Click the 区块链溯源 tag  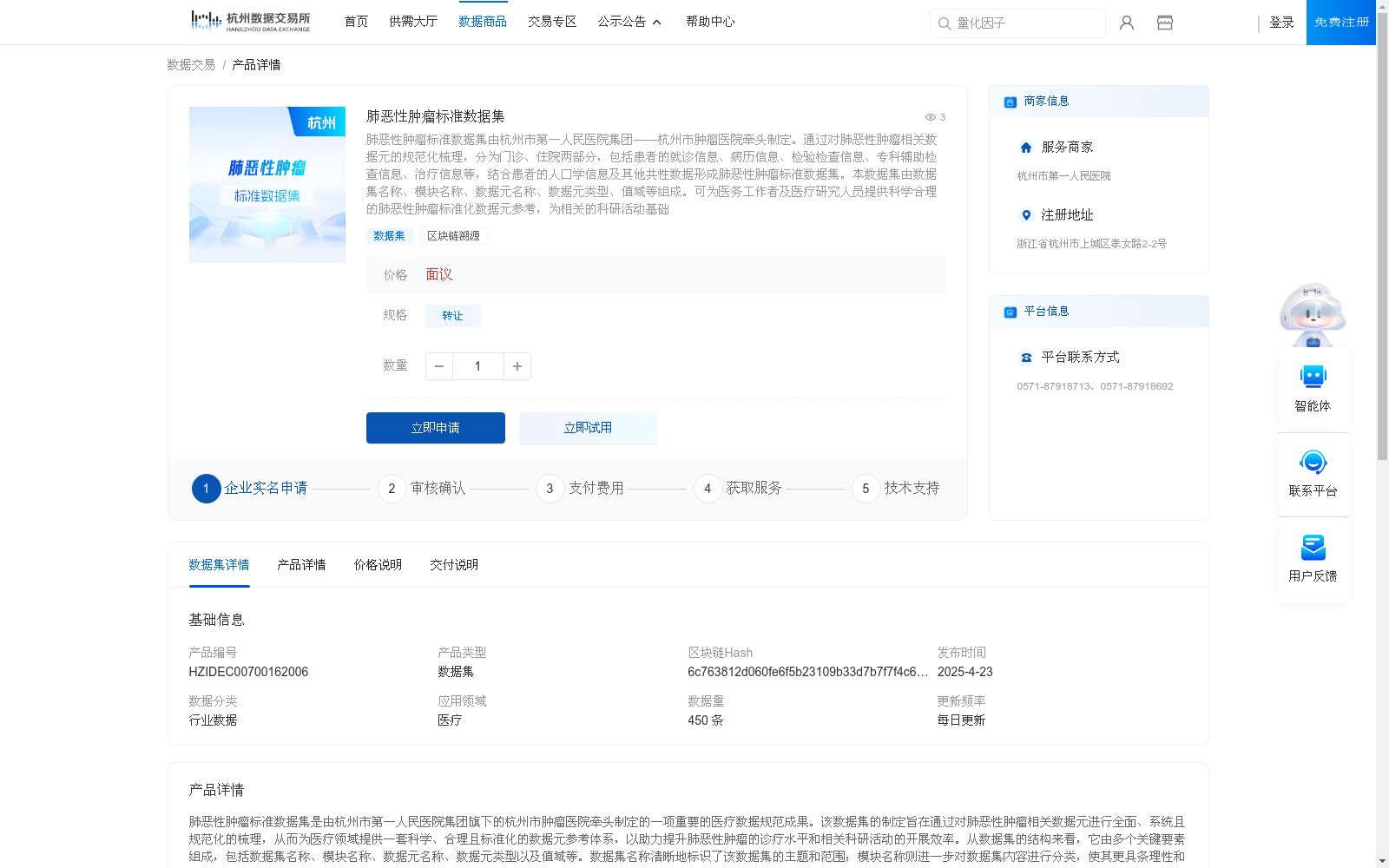453,236
